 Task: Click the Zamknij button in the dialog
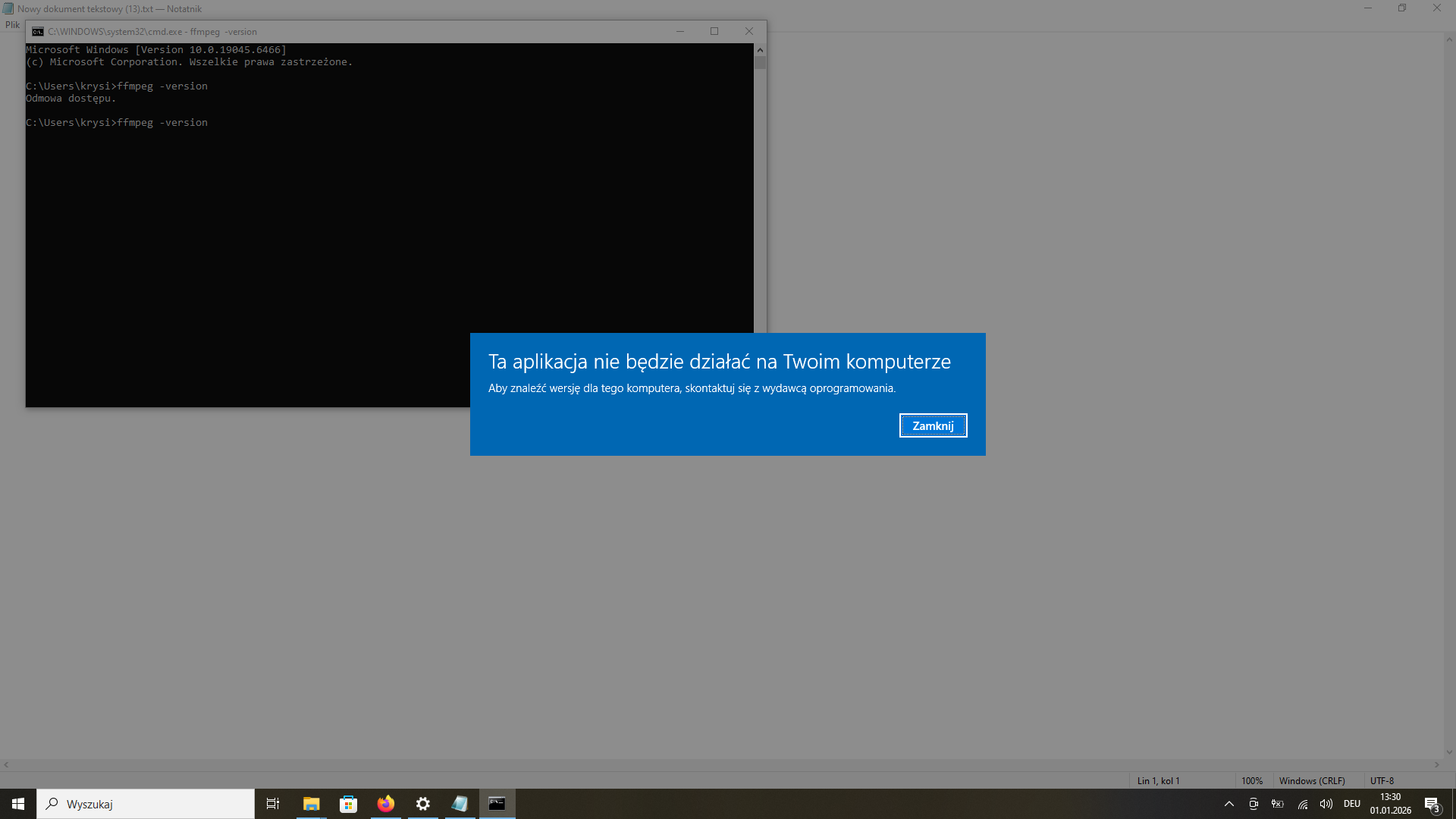tap(933, 425)
